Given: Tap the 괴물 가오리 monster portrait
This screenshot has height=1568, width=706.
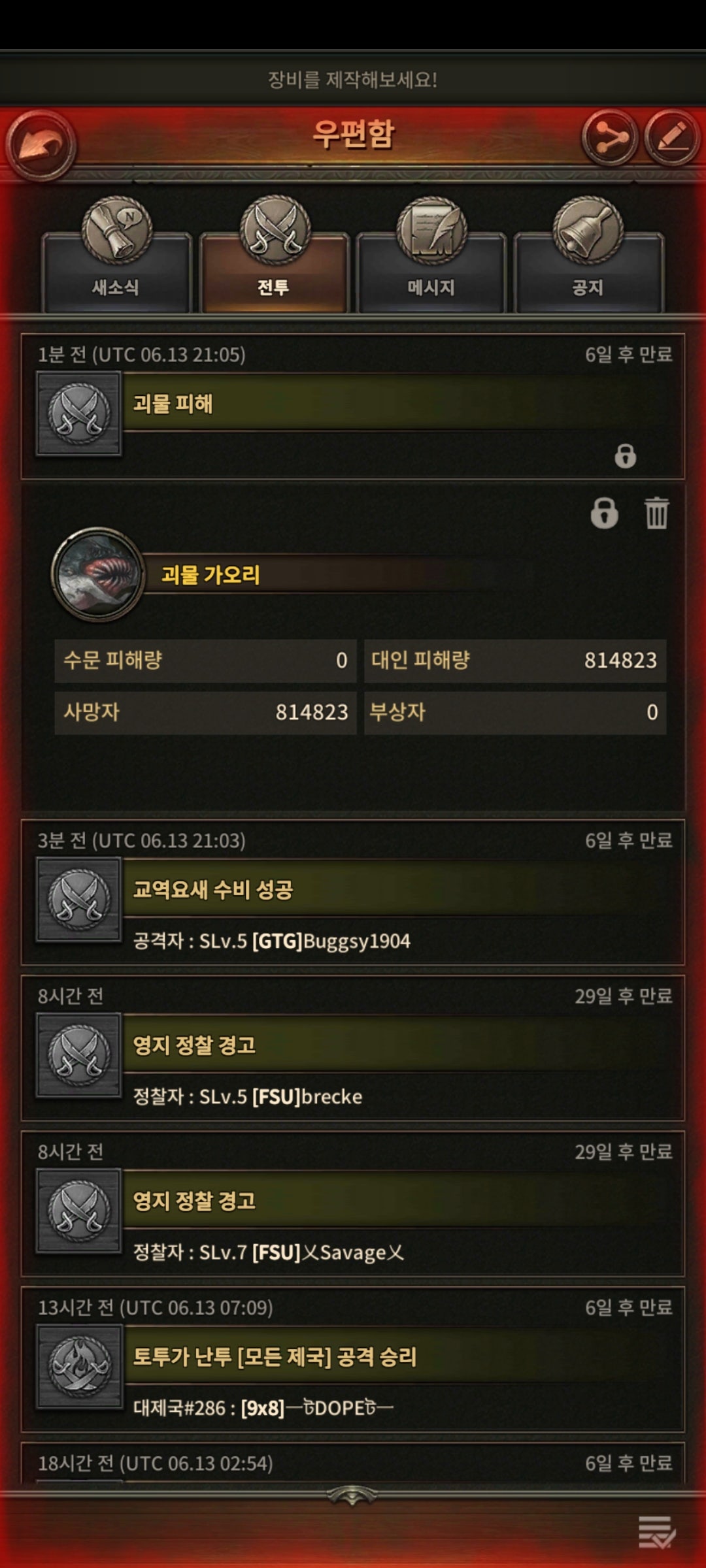Looking at the screenshot, I should click(x=98, y=574).
